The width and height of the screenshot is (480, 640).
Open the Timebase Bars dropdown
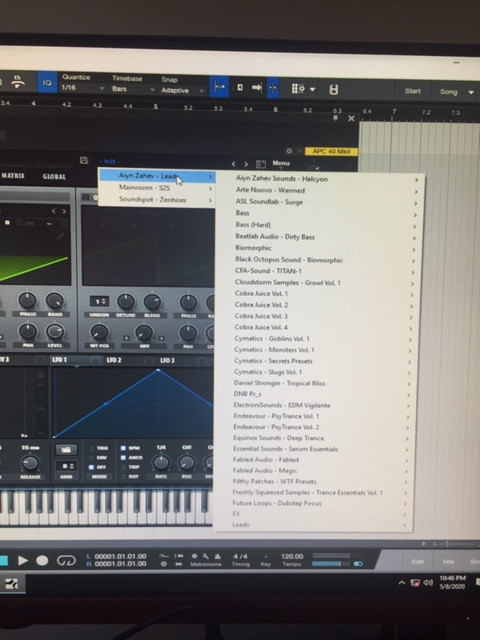133,89
